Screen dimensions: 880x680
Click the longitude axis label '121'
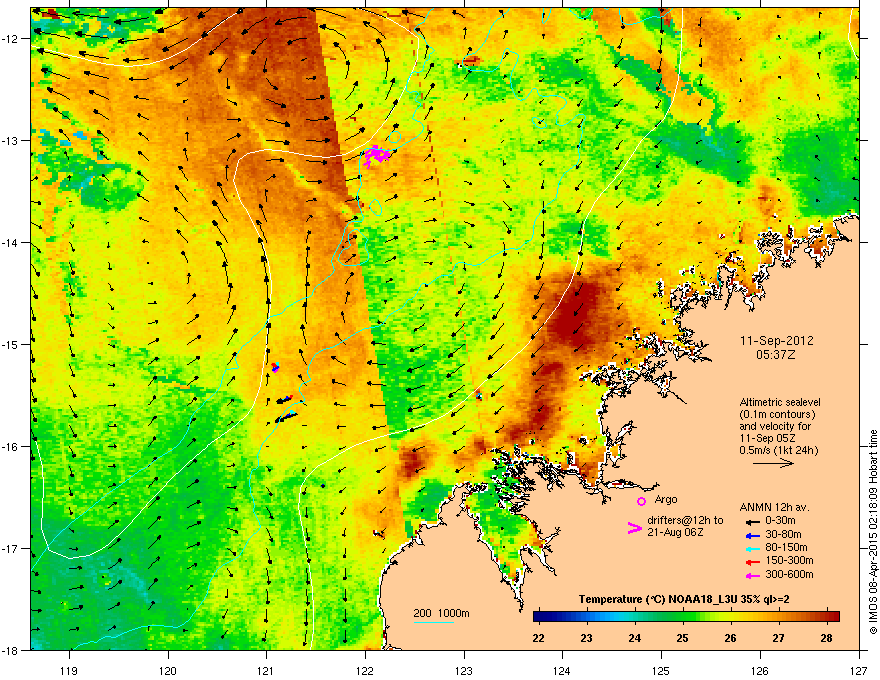click(266, 670)
